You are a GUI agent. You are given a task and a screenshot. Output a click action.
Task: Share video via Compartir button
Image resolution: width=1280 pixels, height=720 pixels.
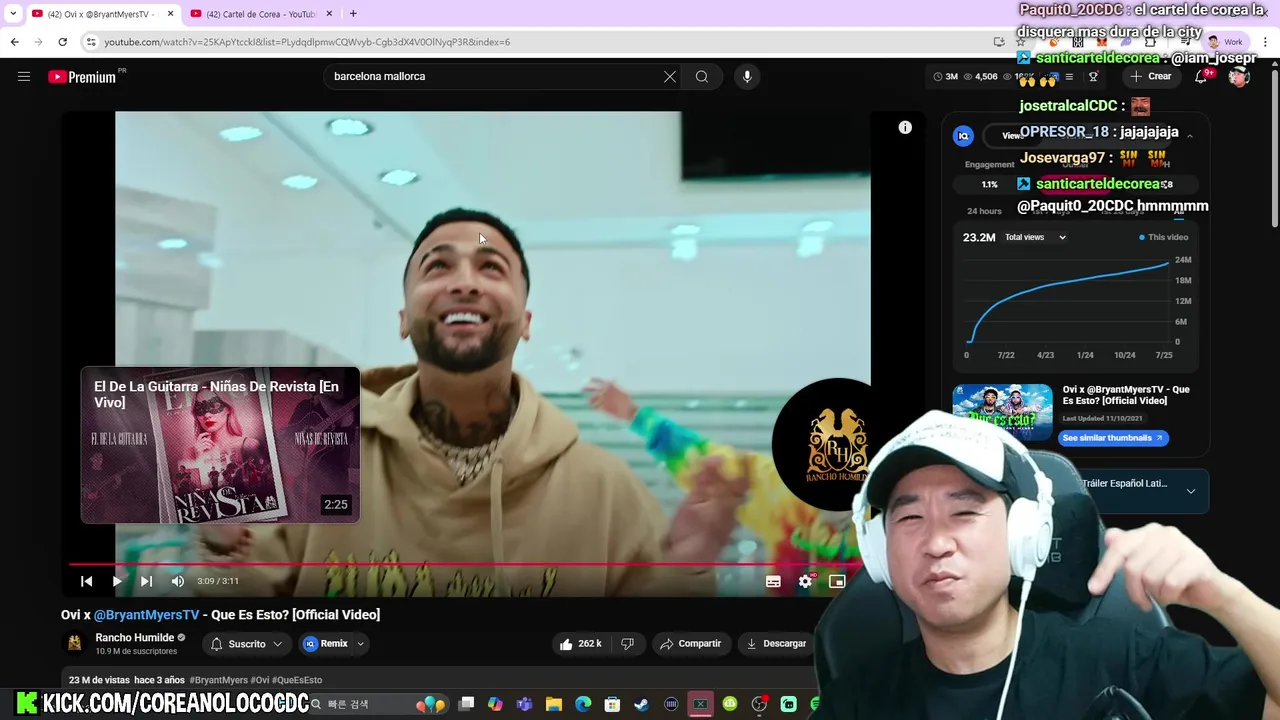pos(690,644)
